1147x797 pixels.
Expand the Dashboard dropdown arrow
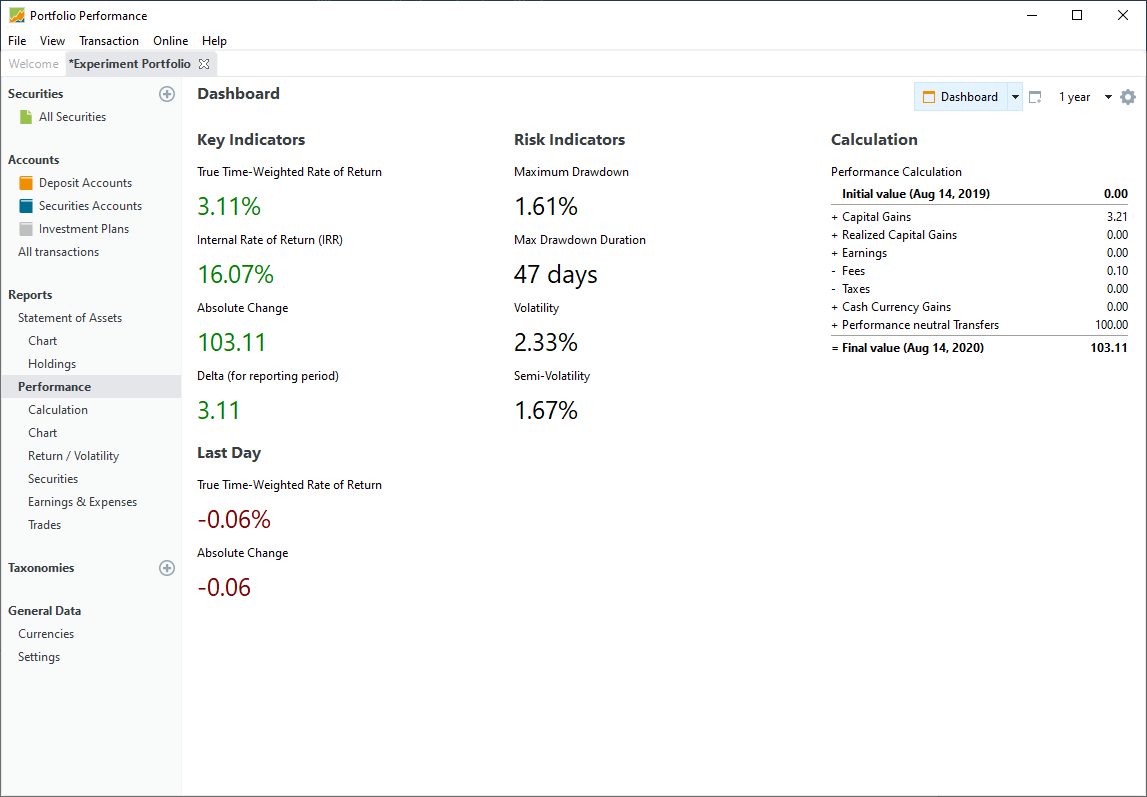click(1015, 97)
